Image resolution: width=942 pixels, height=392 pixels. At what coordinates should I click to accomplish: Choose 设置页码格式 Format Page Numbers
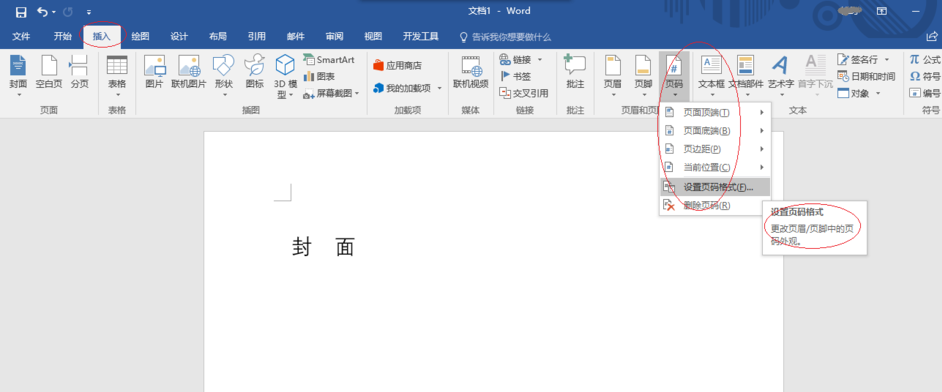714,187
